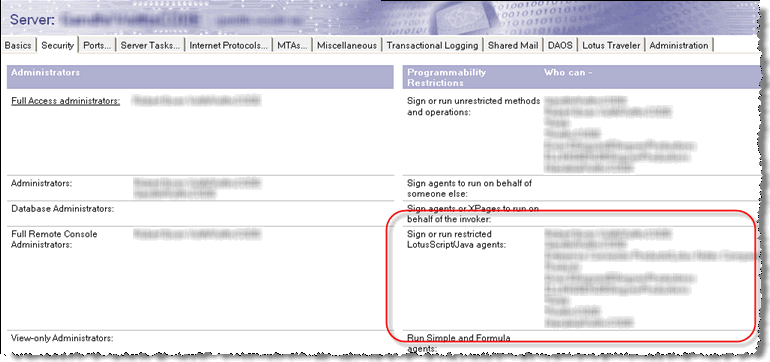770x362 pixels.
Task: Open the Server Tasks... tab
Action: pyautogui.click(x=150, y=45)
